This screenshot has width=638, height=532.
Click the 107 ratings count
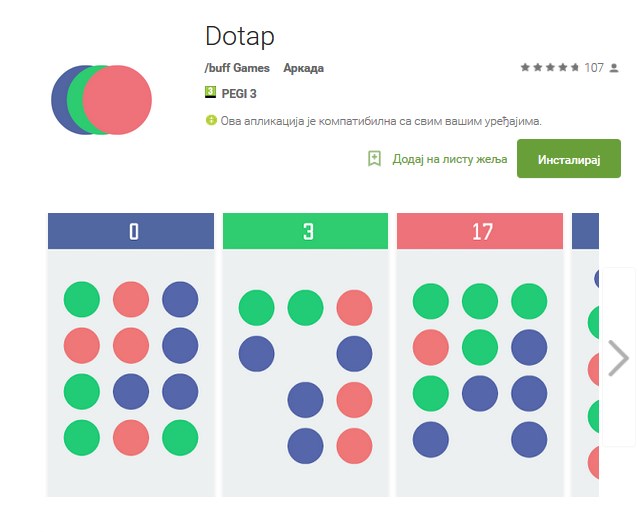pyautogui.click(x=594, y=68)
